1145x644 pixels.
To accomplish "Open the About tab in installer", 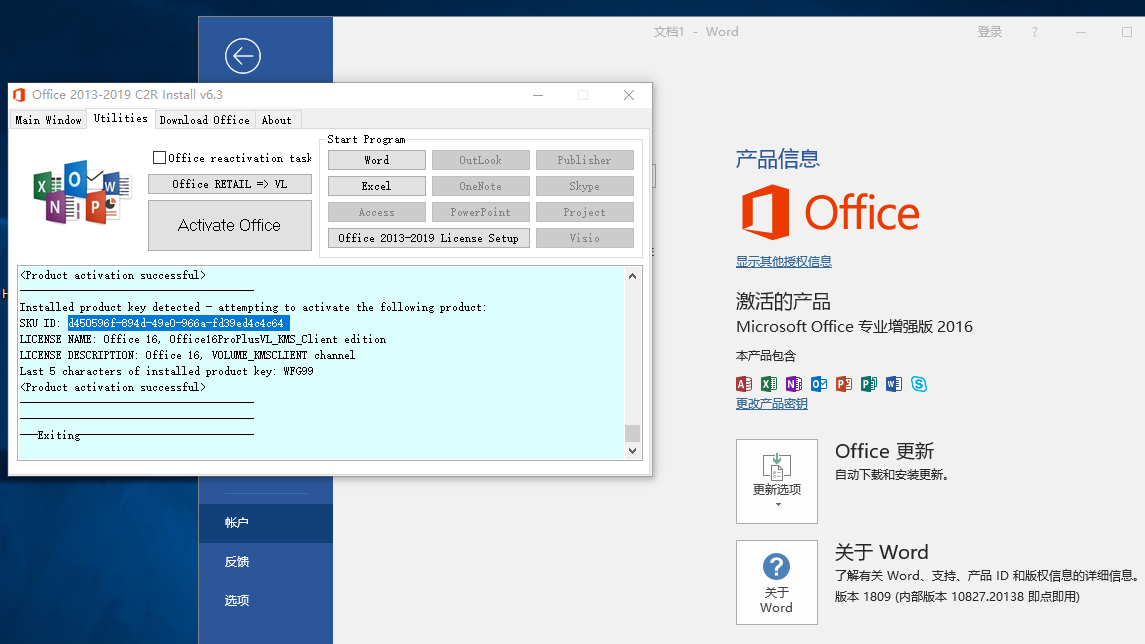I will 276,120.
